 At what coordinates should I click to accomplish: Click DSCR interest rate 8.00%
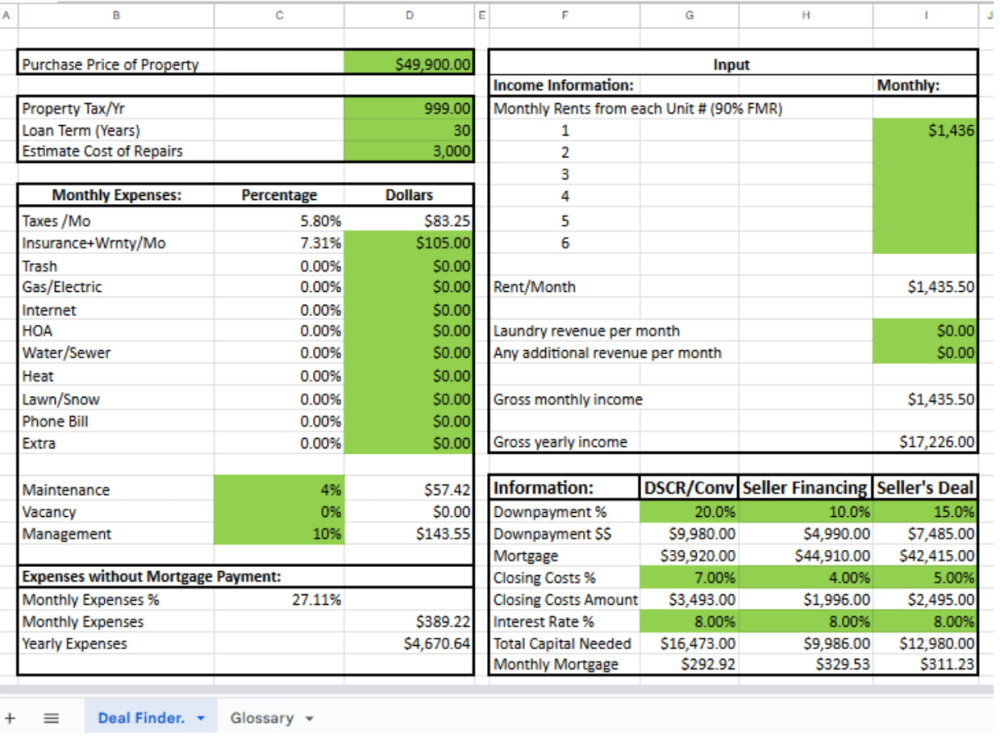click(x=689, y=621)
